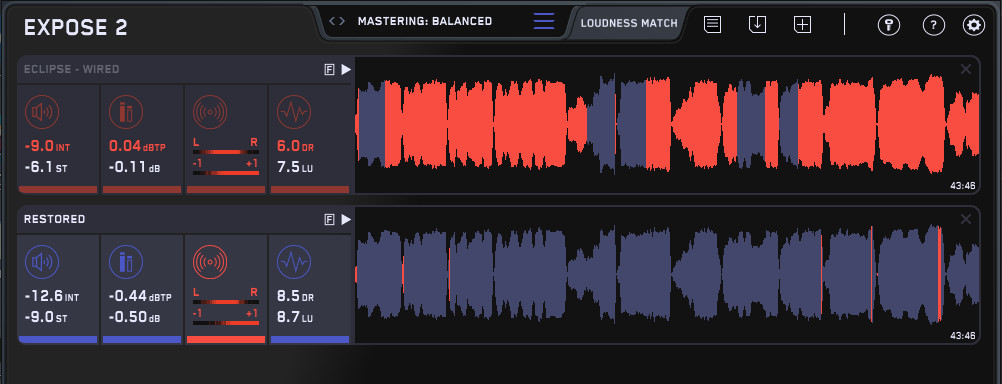Screen dimensions: 1002x384
Task: Click the peak meter icon for Eclipse - Wired
Action: coord(125,112)
